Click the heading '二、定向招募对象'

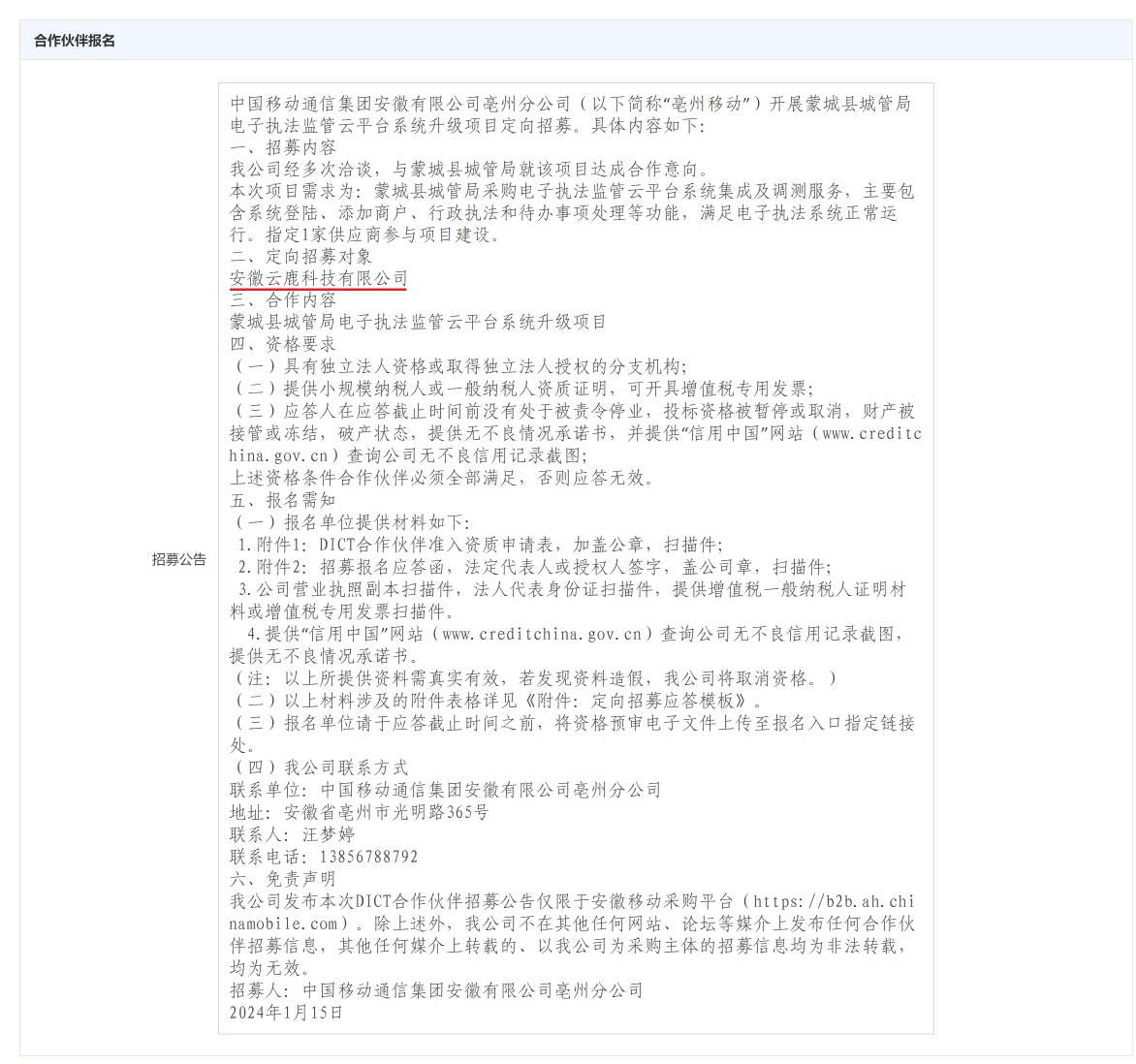coord(300,257)
